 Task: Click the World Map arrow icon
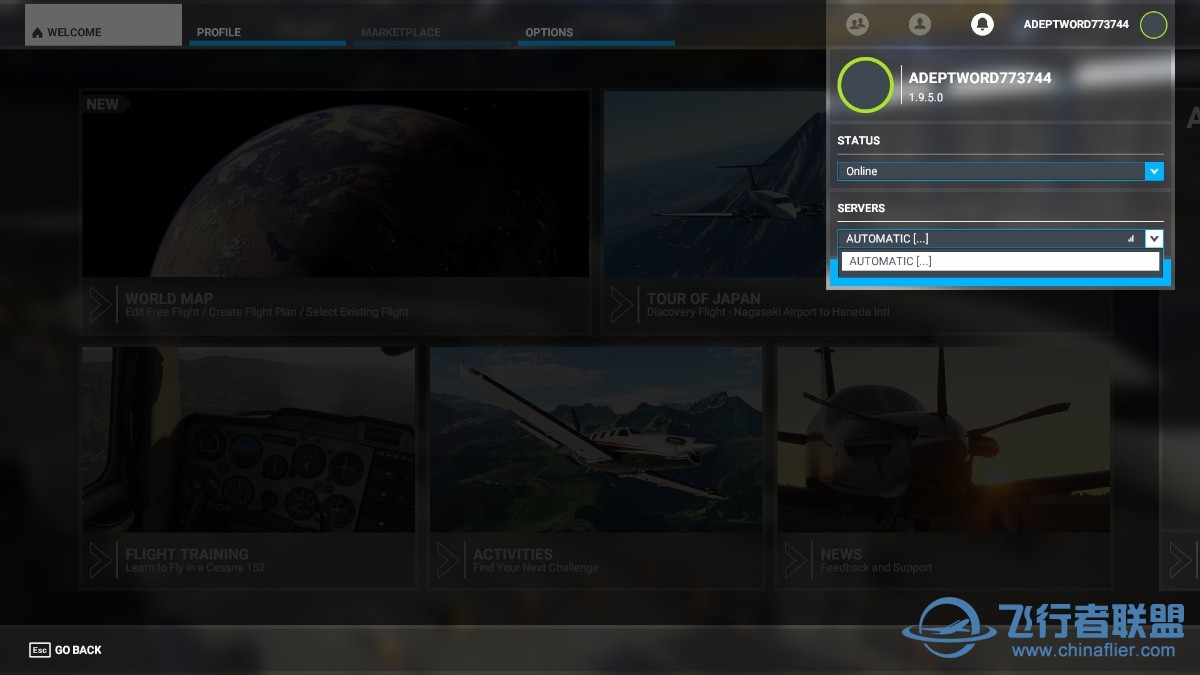101,304
